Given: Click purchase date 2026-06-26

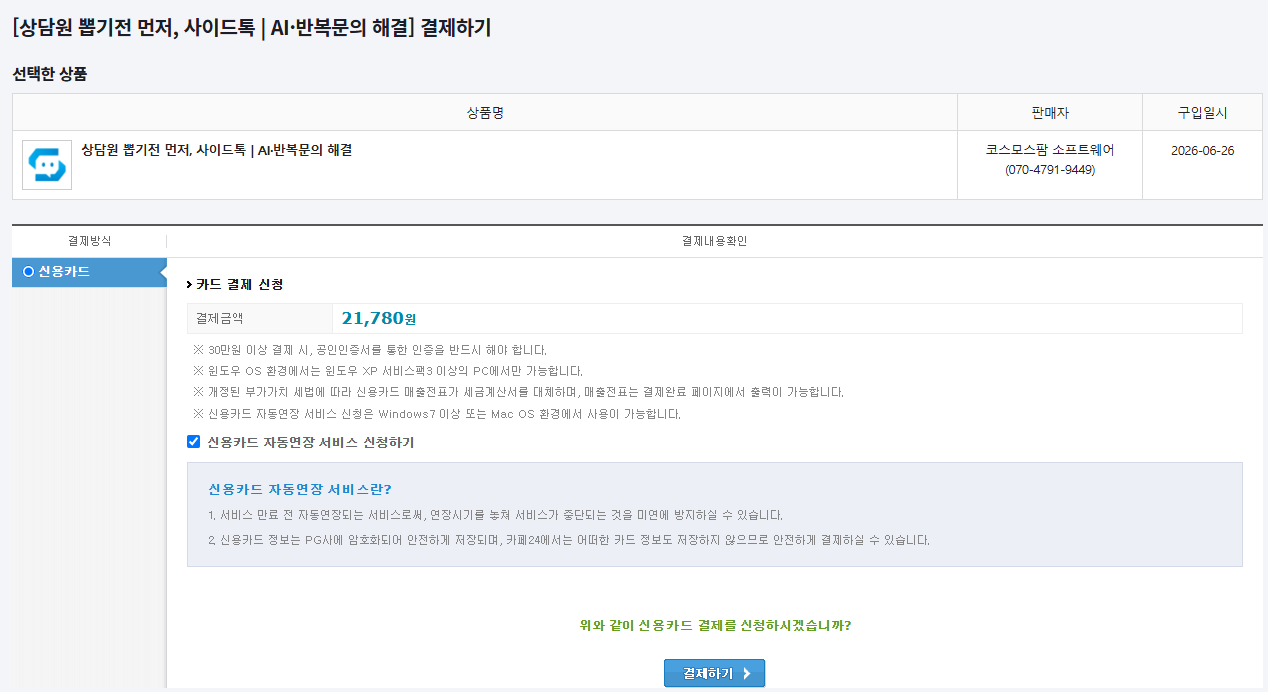Looking at the screenshot, I should [x=1203, y=151].
